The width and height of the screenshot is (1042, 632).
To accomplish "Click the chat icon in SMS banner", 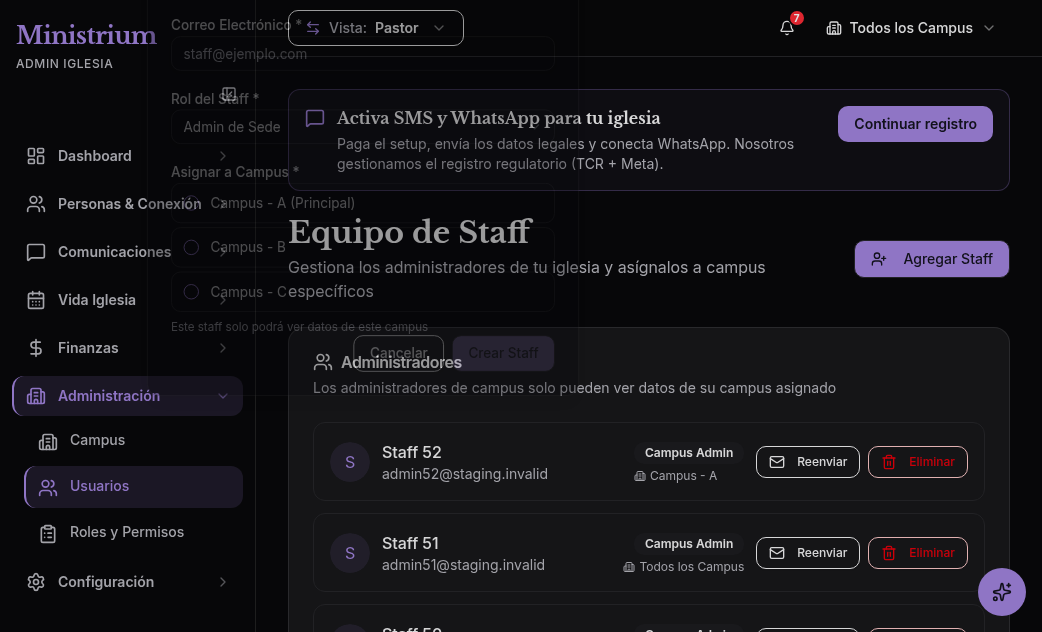I will [314, 118].
